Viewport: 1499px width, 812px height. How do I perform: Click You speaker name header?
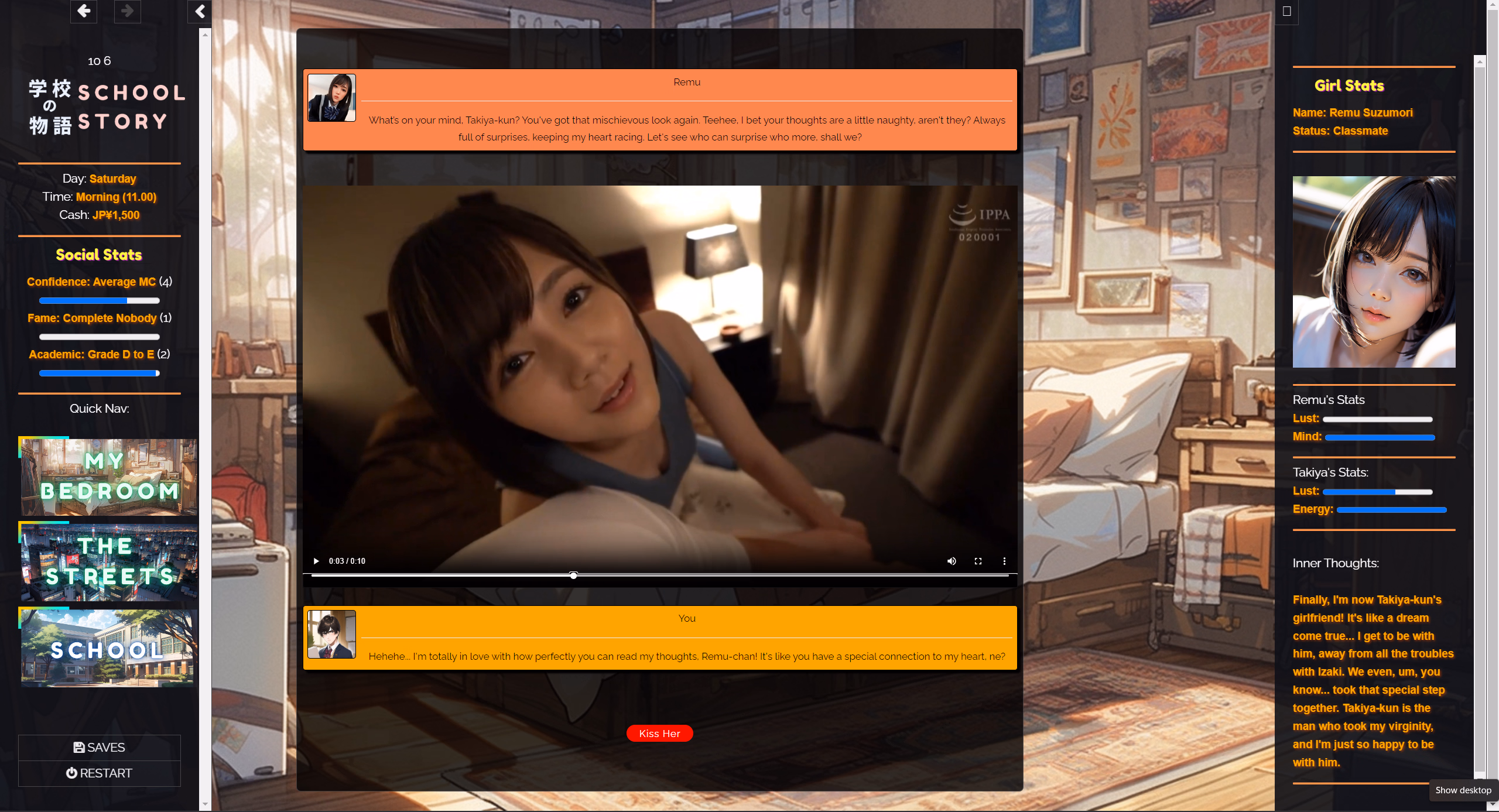click(x=687, y=618)
